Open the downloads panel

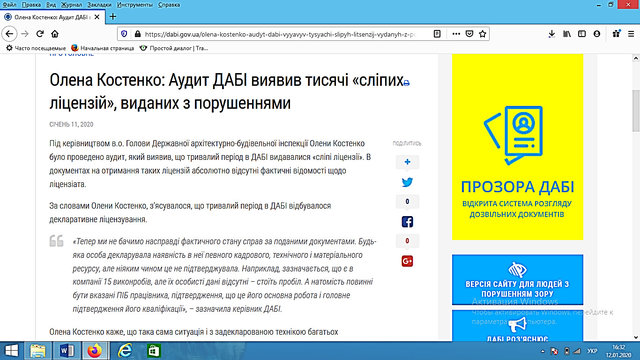click(551, 34)
